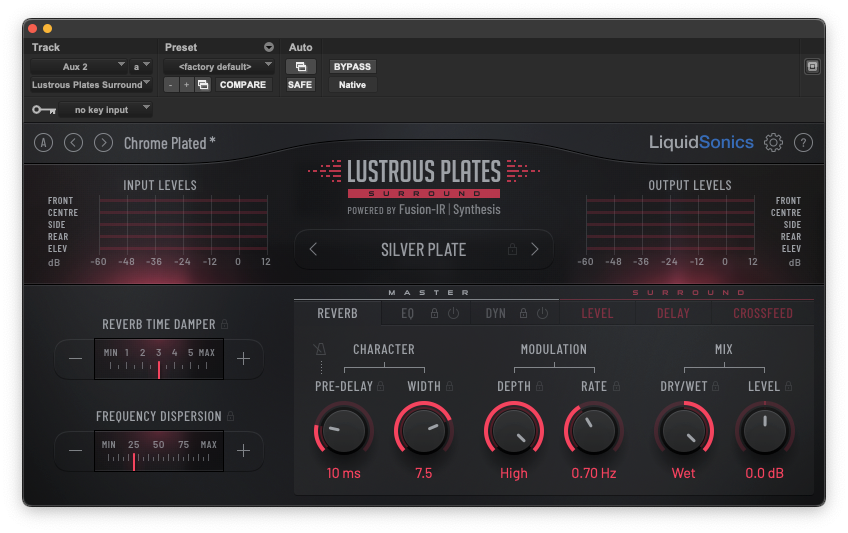The height and width of the screenshot is (533, 848).
Task: Open the LiquidSonics settings gear
Action: 773,143
